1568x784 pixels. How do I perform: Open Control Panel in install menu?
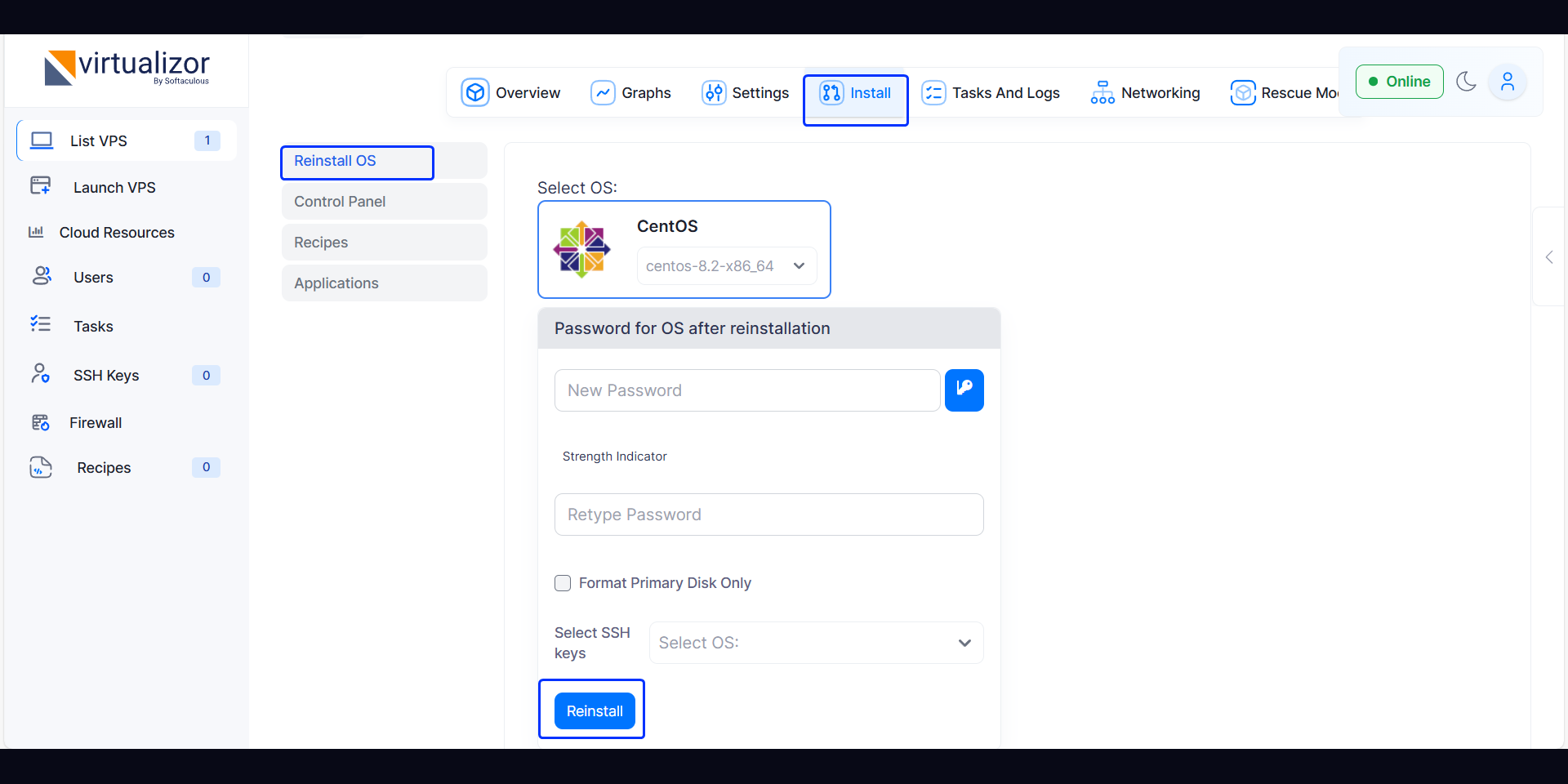[x=384, y=202]
